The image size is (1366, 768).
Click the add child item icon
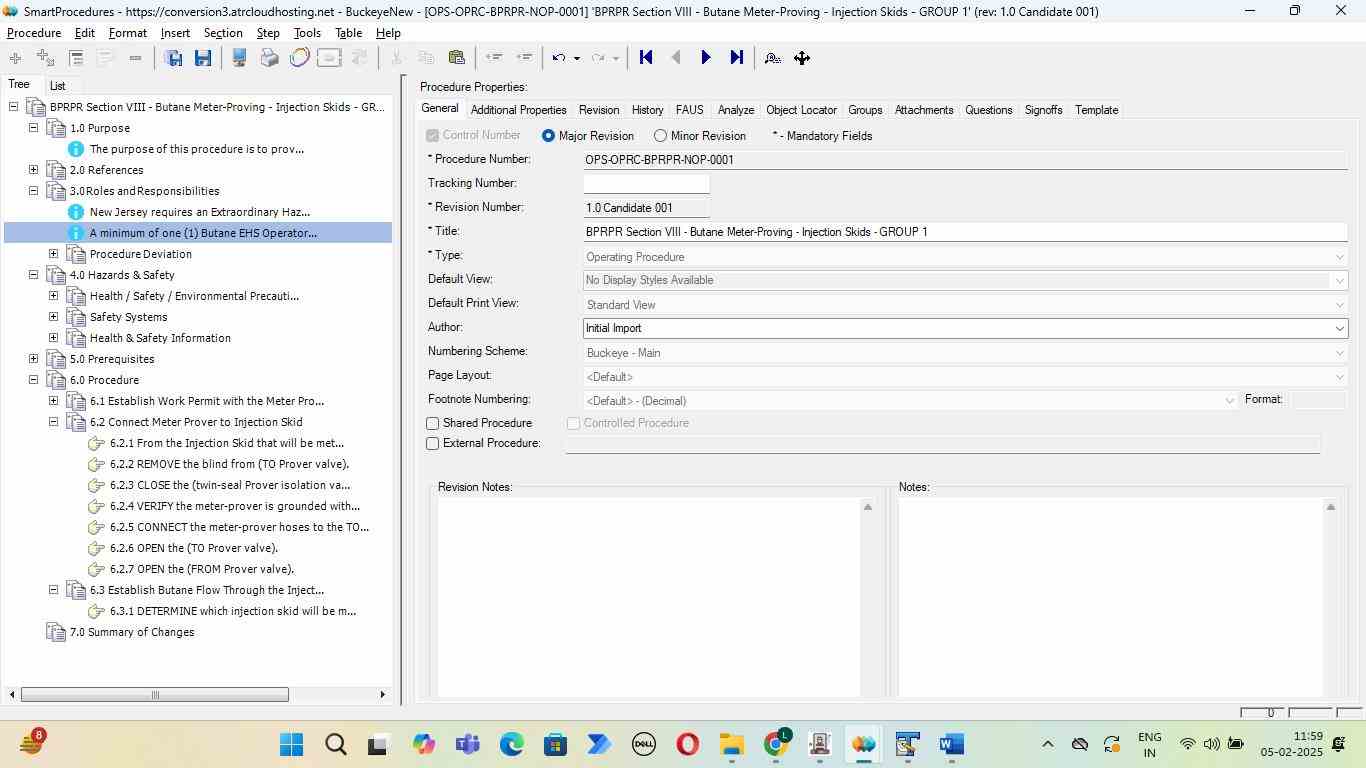pos(45,58)
